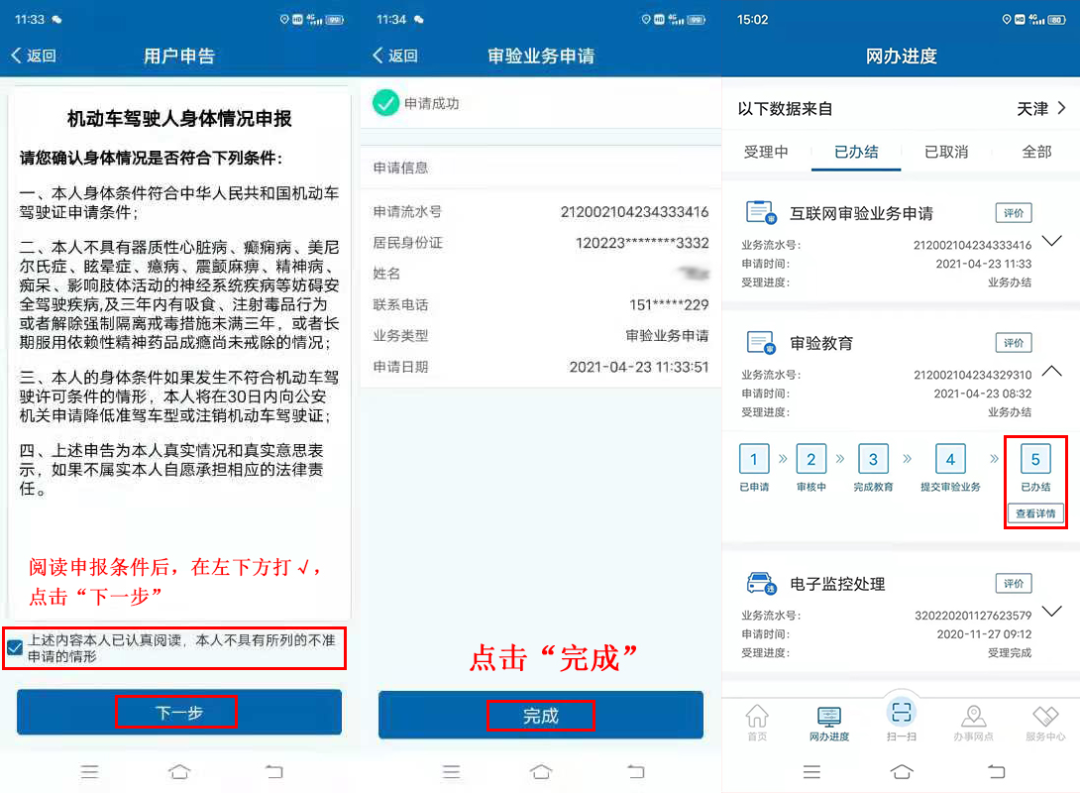1080x793 pixels.
Task: Switch to the 受理中 tab
Action: [767, 150]
